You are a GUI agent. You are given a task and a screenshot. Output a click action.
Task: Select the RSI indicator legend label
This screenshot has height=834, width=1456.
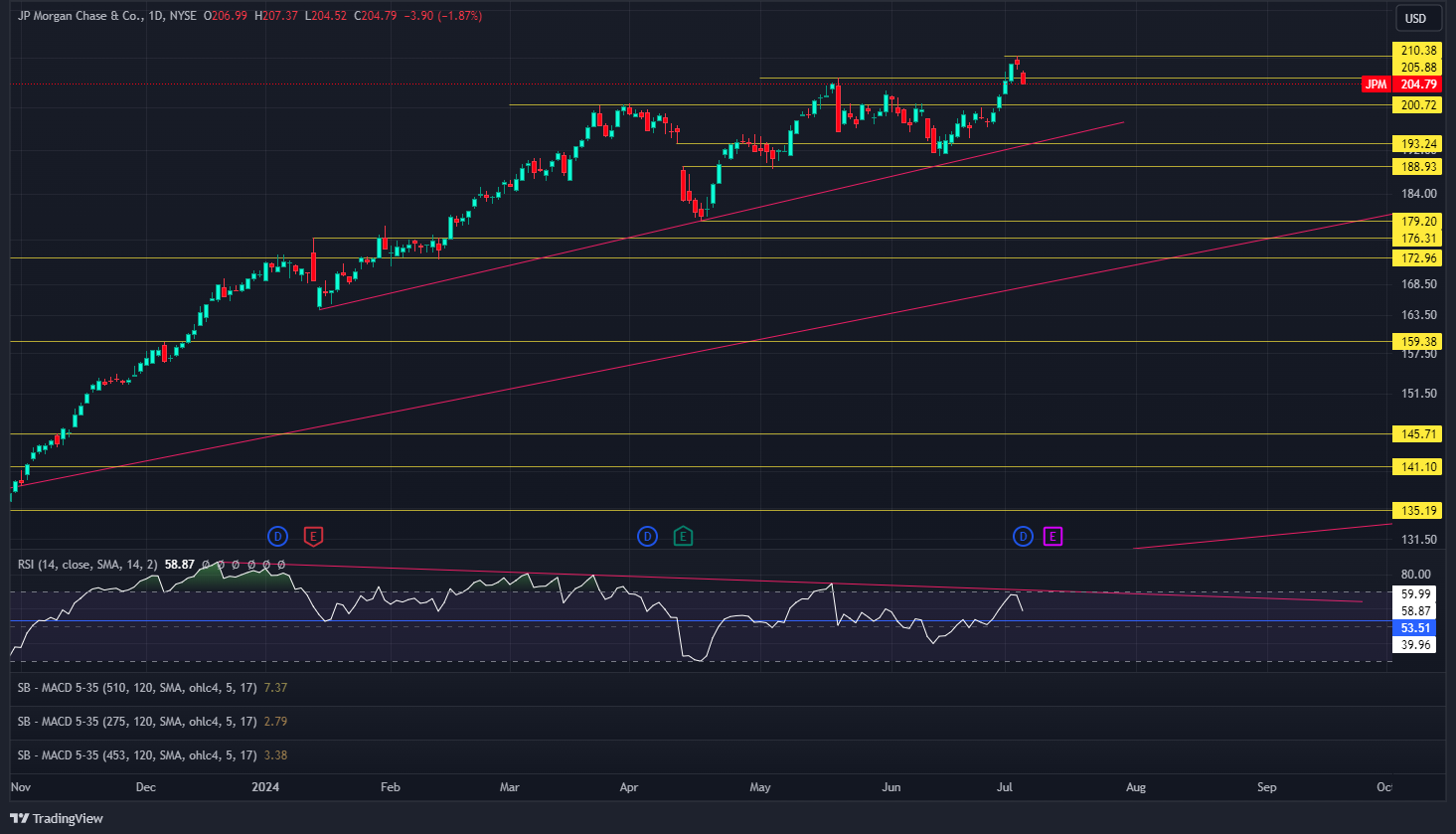coord(87,564)
